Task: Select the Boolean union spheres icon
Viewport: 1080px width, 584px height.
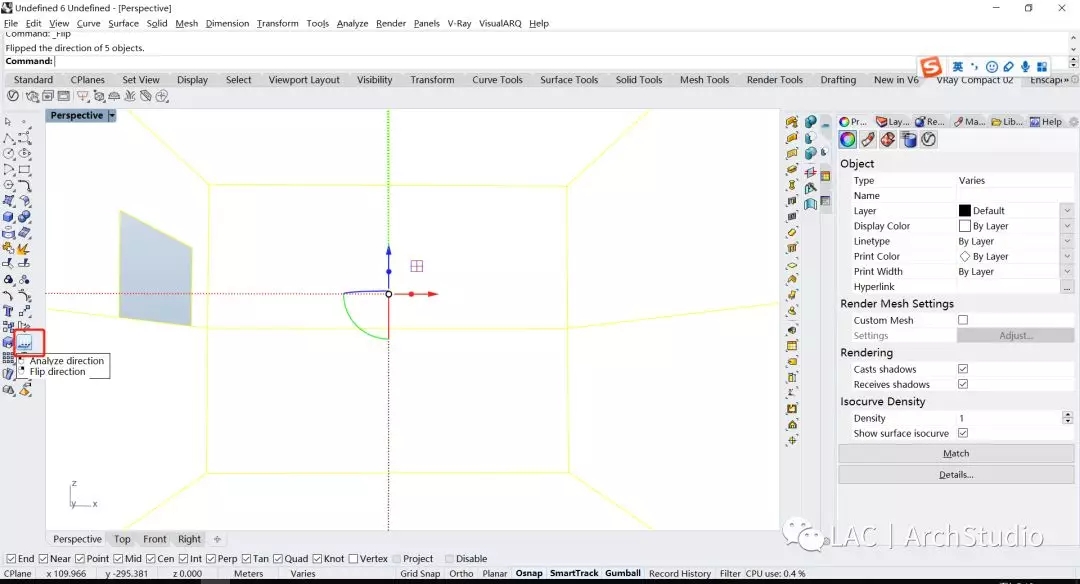Action: pyautogui.click(x=24, y=217)
